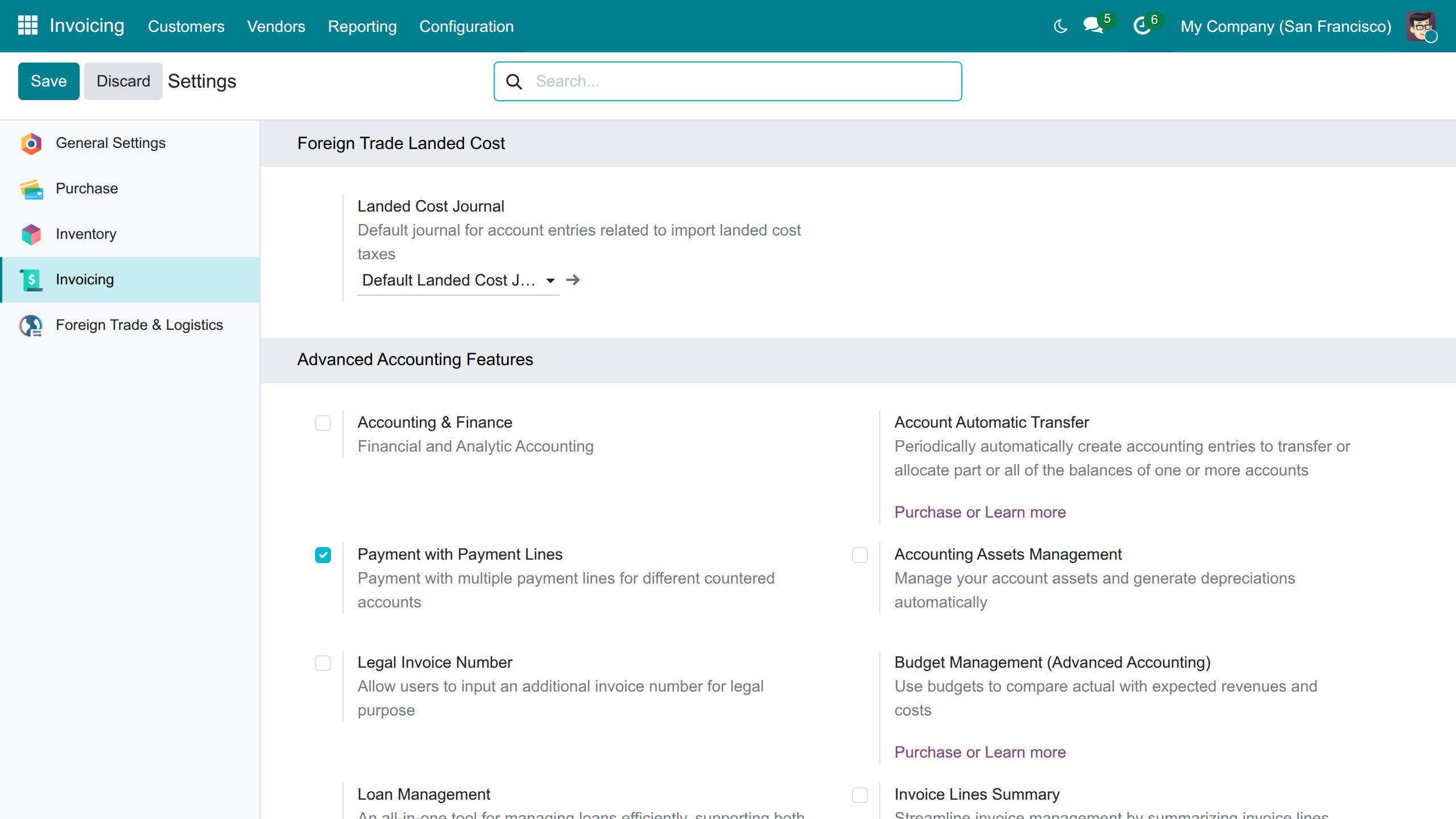Screen dimensions: 1456x819
Task: Click the search magnifier icon
Action: (514, 81)
